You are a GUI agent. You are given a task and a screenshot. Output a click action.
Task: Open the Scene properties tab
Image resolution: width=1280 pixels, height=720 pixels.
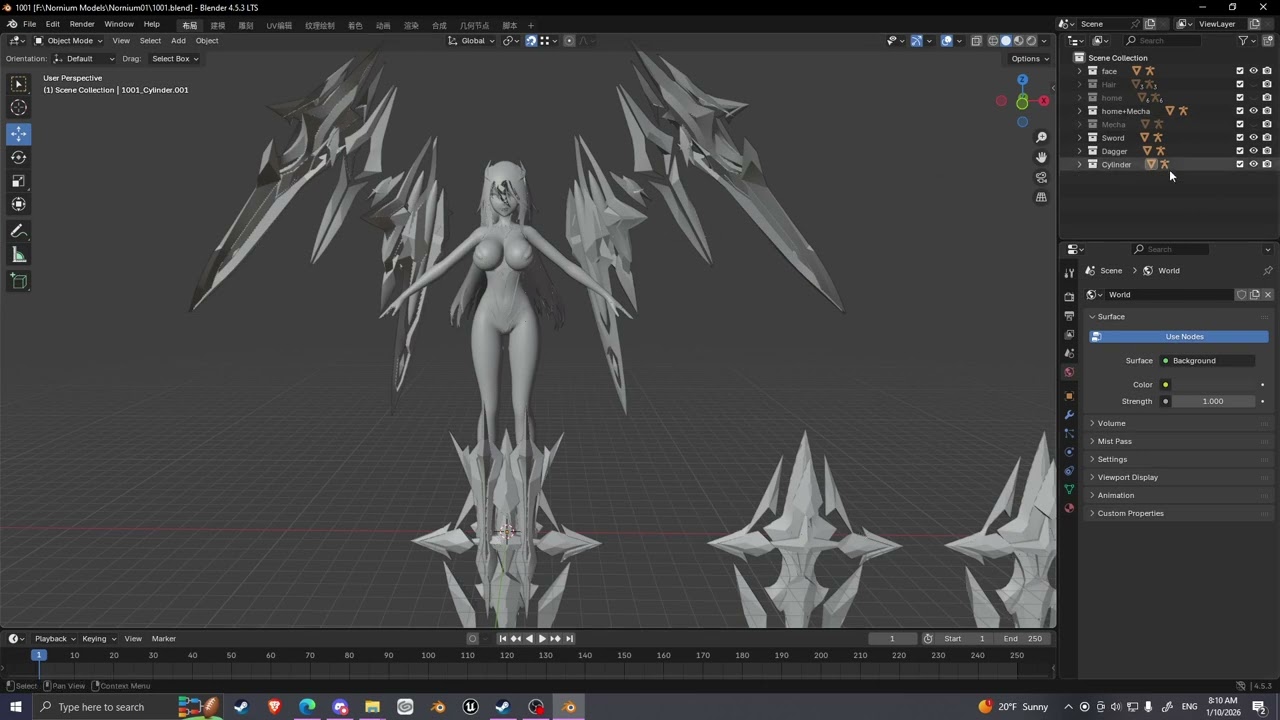tap(1069, 354)
